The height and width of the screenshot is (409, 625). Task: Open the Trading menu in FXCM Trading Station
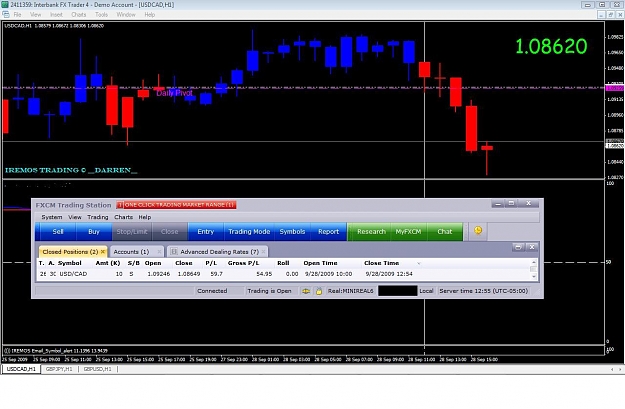click(98, 217)
